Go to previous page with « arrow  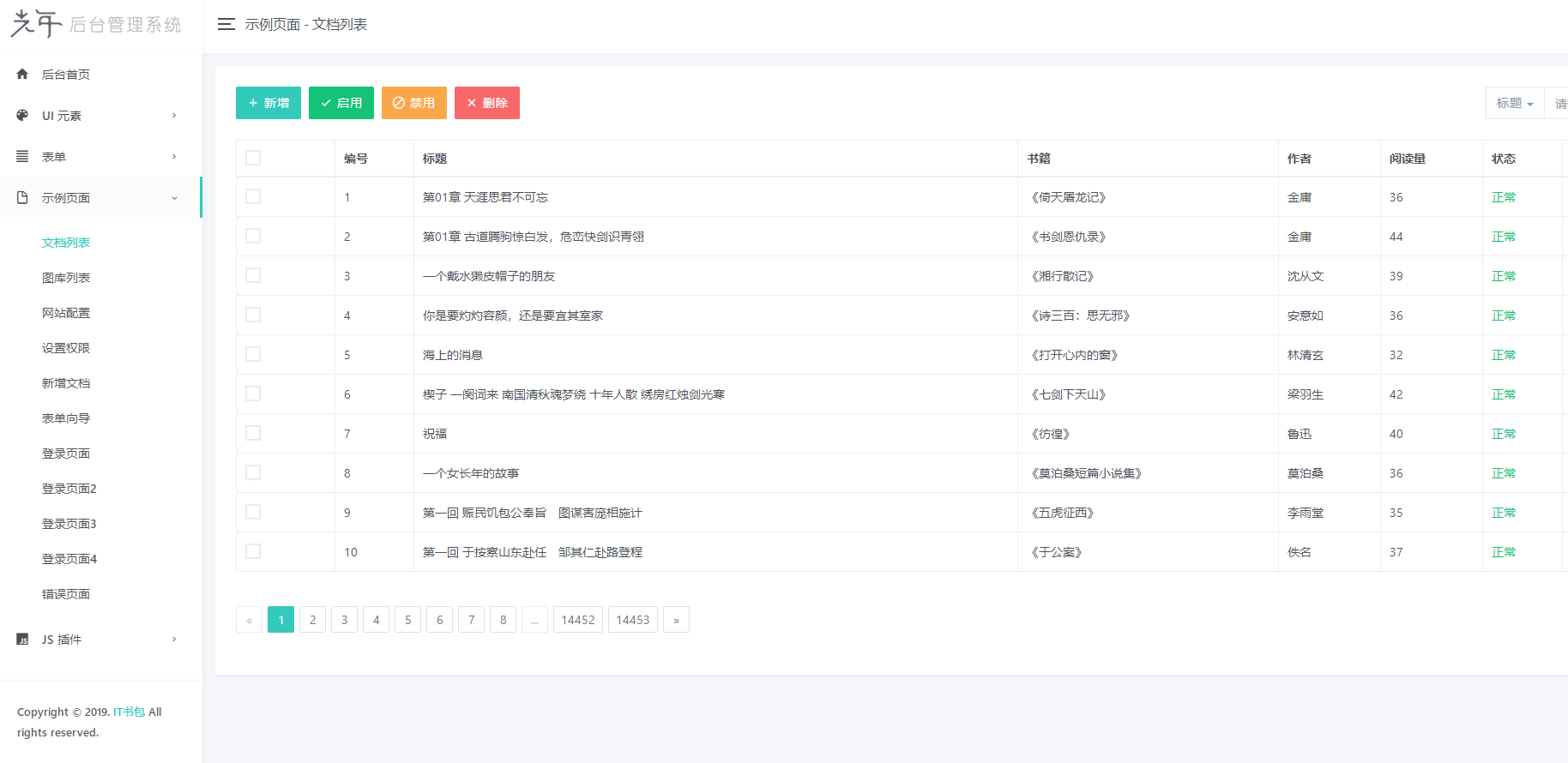coord(250,620)
